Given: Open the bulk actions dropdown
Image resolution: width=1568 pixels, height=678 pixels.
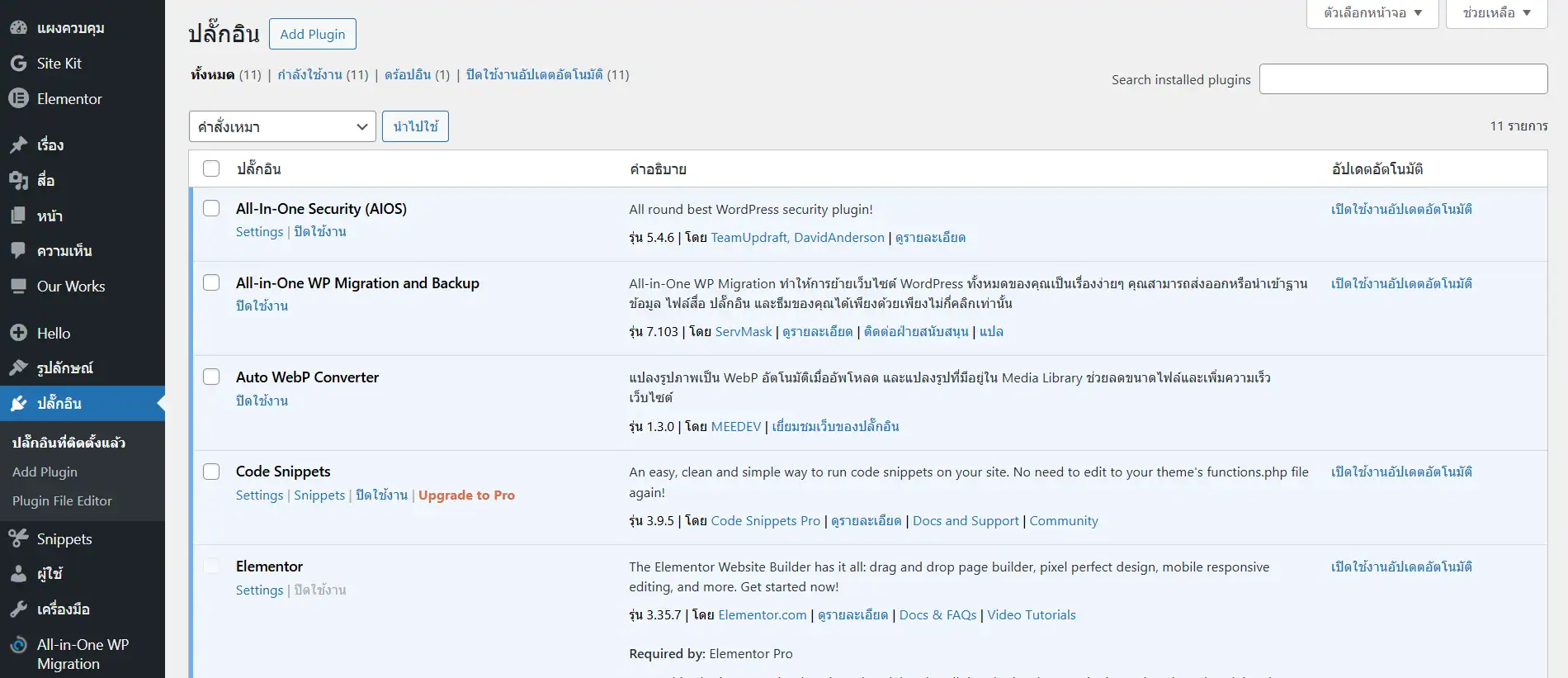Looking at the screenshot, I should pos(282,126).
